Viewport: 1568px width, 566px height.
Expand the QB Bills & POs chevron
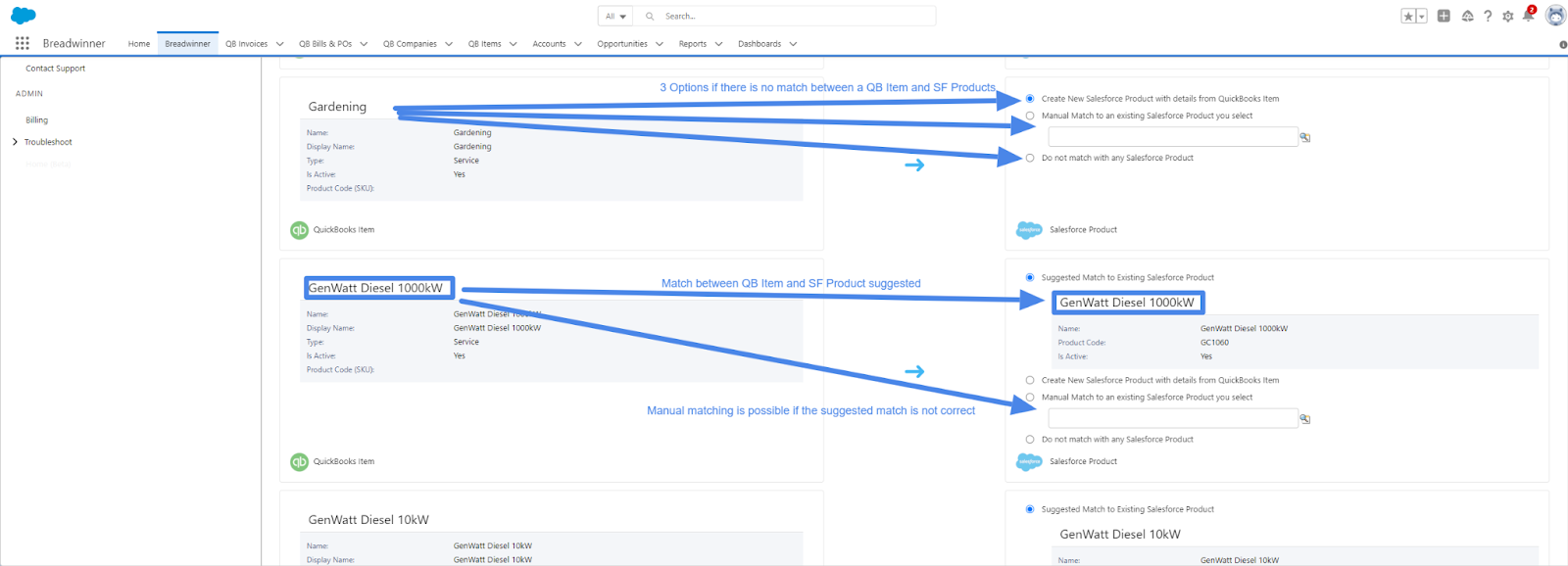[x=365, y=44]
